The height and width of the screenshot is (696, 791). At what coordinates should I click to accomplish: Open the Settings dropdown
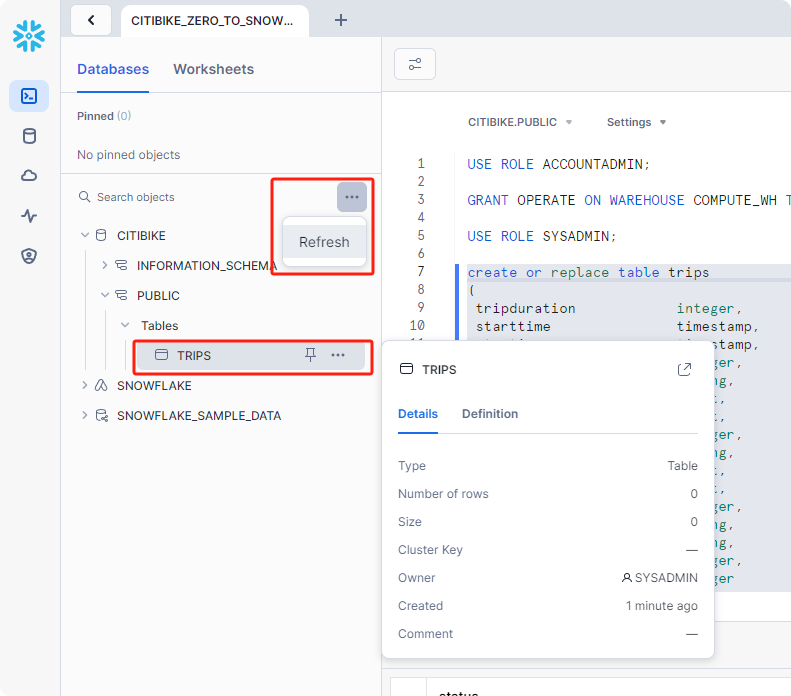tap(636, 122)
